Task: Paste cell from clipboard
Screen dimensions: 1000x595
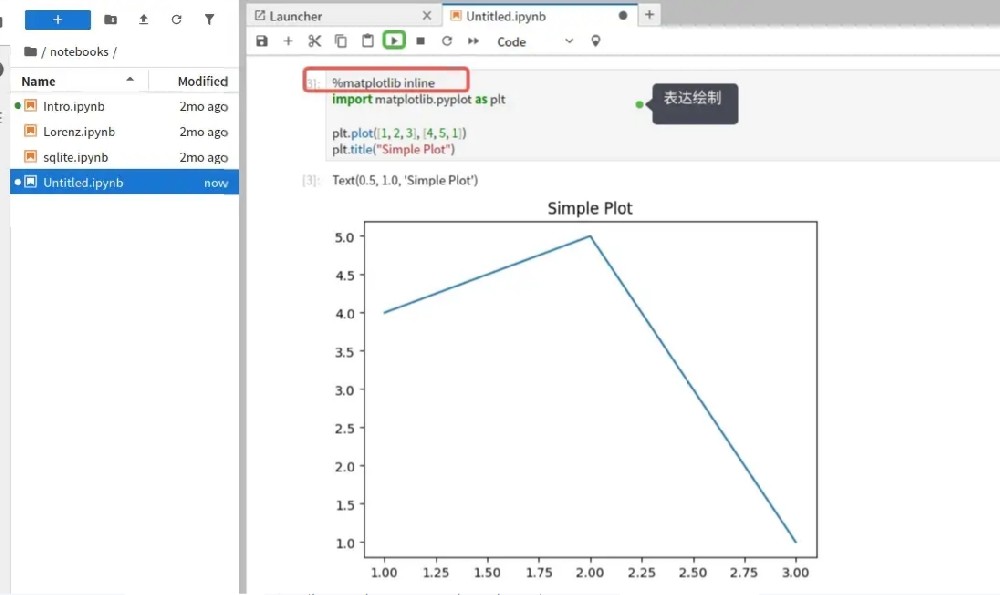Action: tap(367, 41)
